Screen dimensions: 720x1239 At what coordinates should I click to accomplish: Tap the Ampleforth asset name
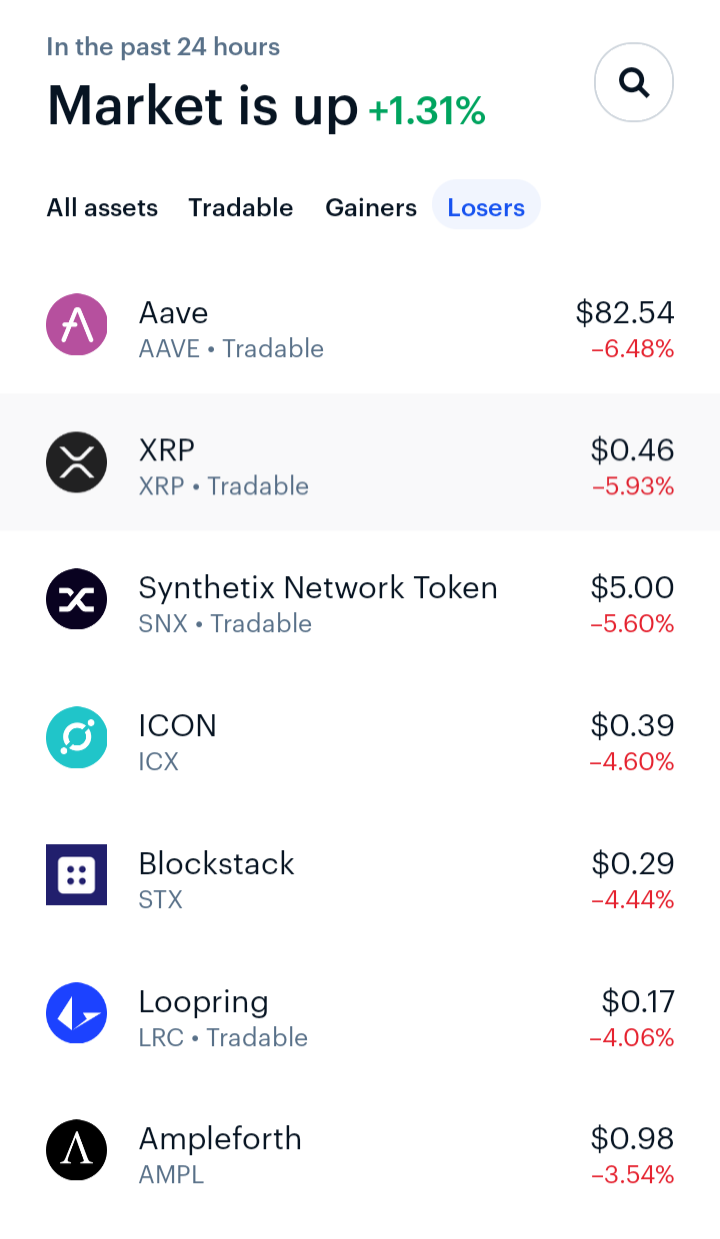(x=220, y=1139)
